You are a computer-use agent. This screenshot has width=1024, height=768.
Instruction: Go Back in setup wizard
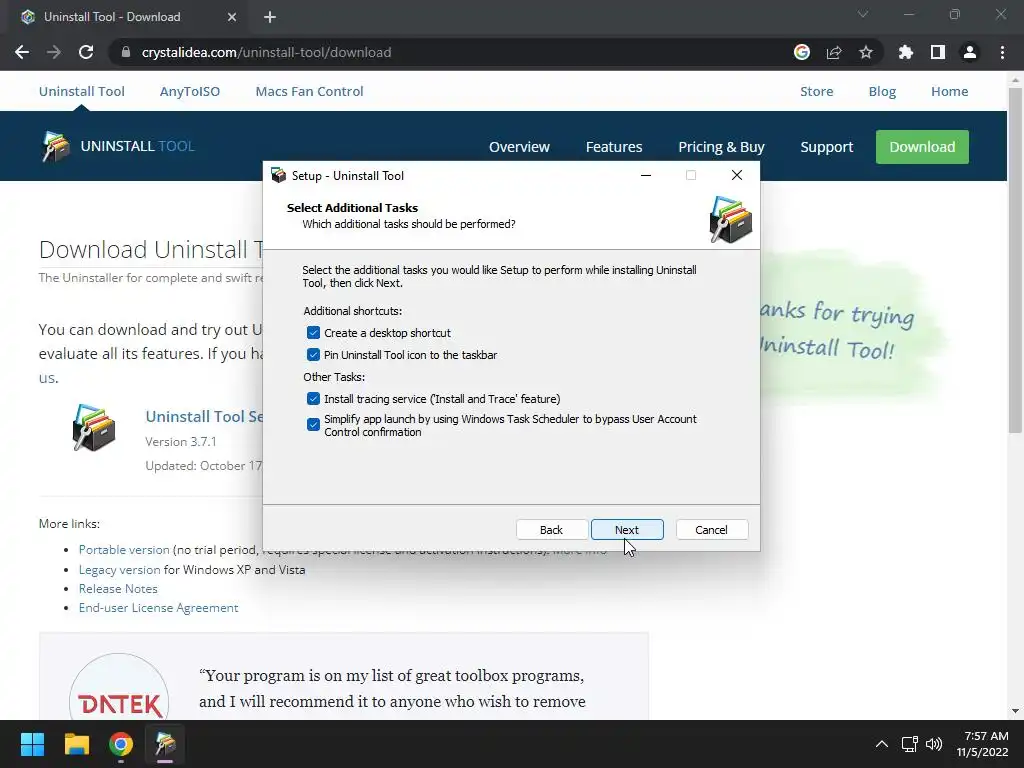coord(551,530)
